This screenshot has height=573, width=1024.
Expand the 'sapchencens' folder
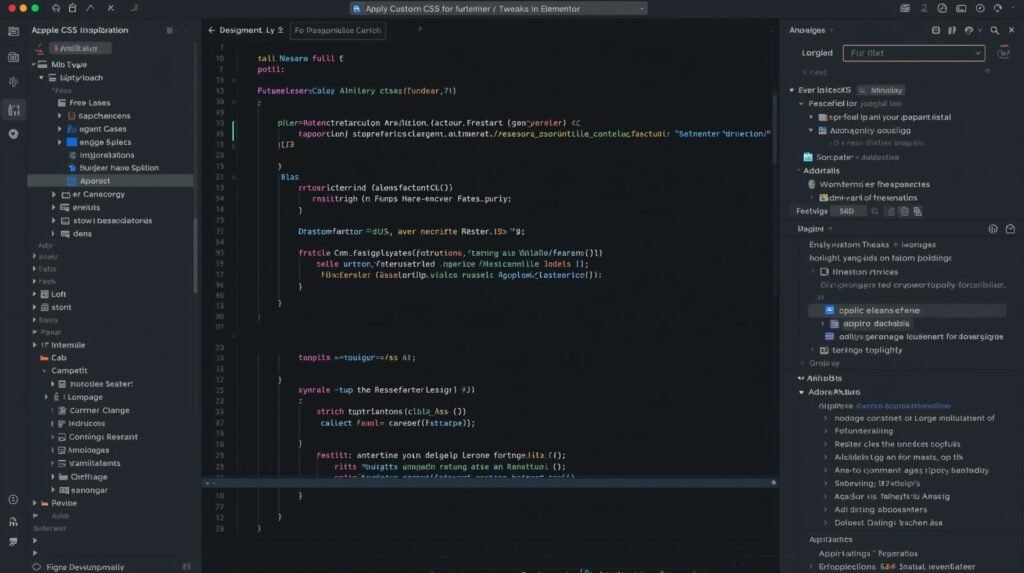pos(59,116)
